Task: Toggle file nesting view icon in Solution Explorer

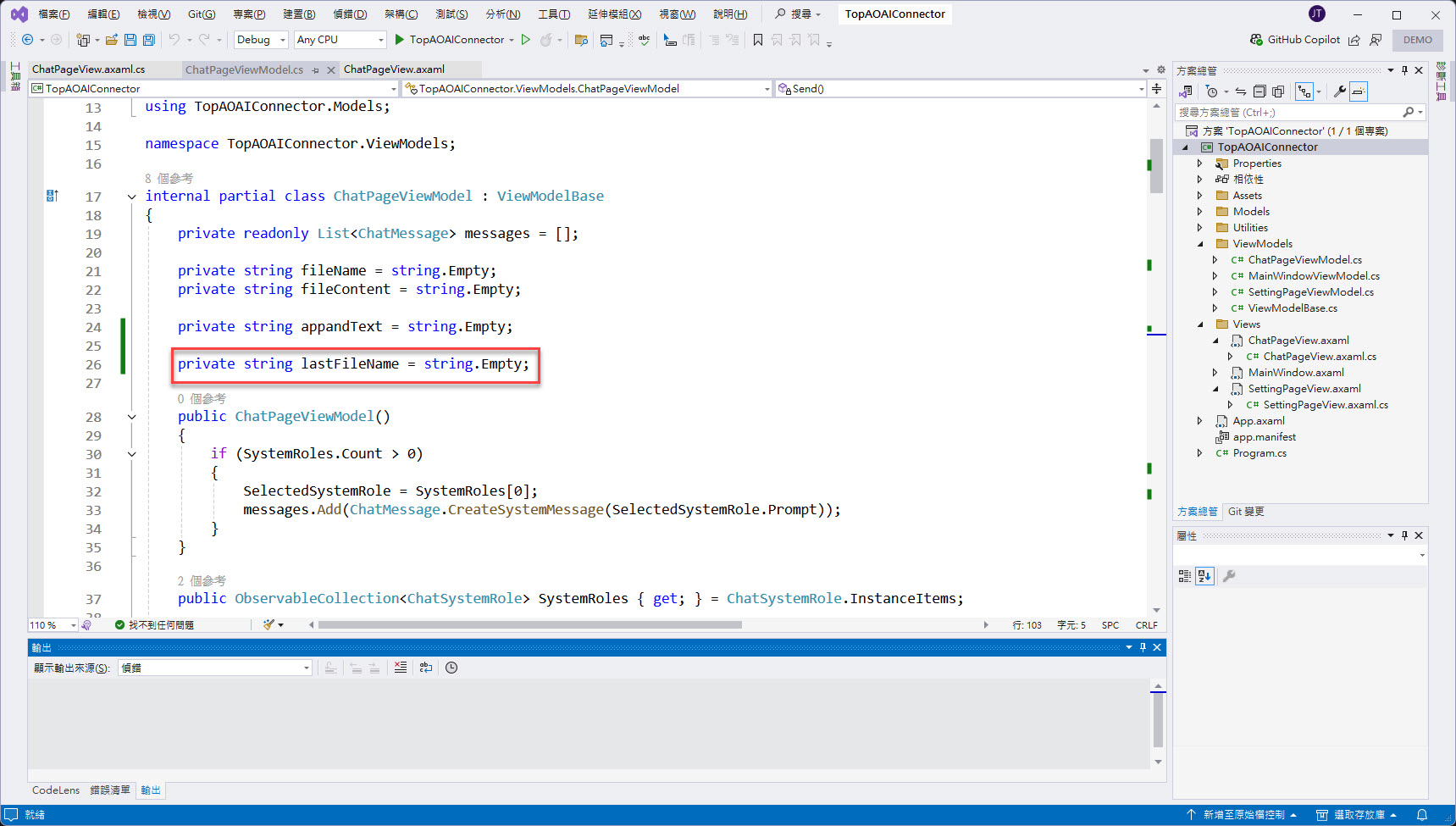Action: (x=1304, y=91)
